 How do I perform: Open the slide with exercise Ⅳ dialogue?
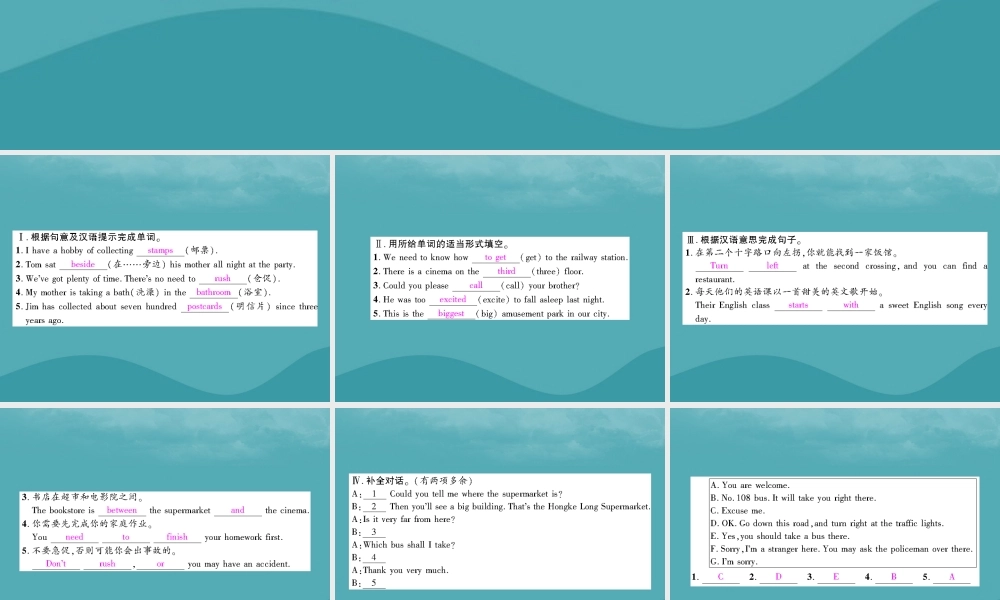click(x=500, y=504)
